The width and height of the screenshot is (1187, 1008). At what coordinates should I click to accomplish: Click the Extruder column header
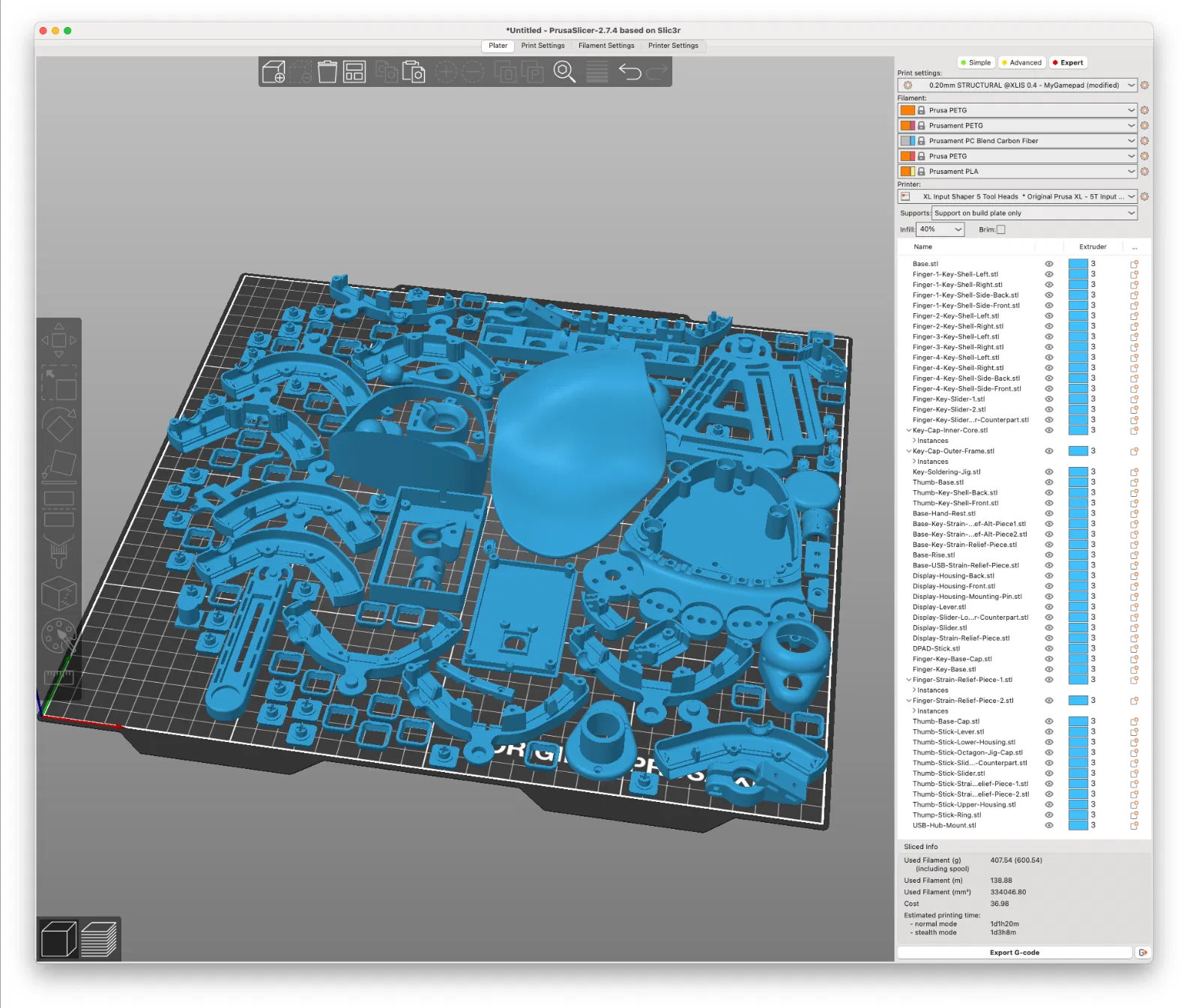1093,247
